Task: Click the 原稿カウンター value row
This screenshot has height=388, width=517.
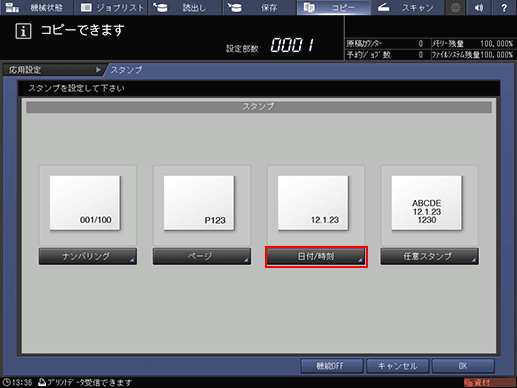Action: [385, 44]
